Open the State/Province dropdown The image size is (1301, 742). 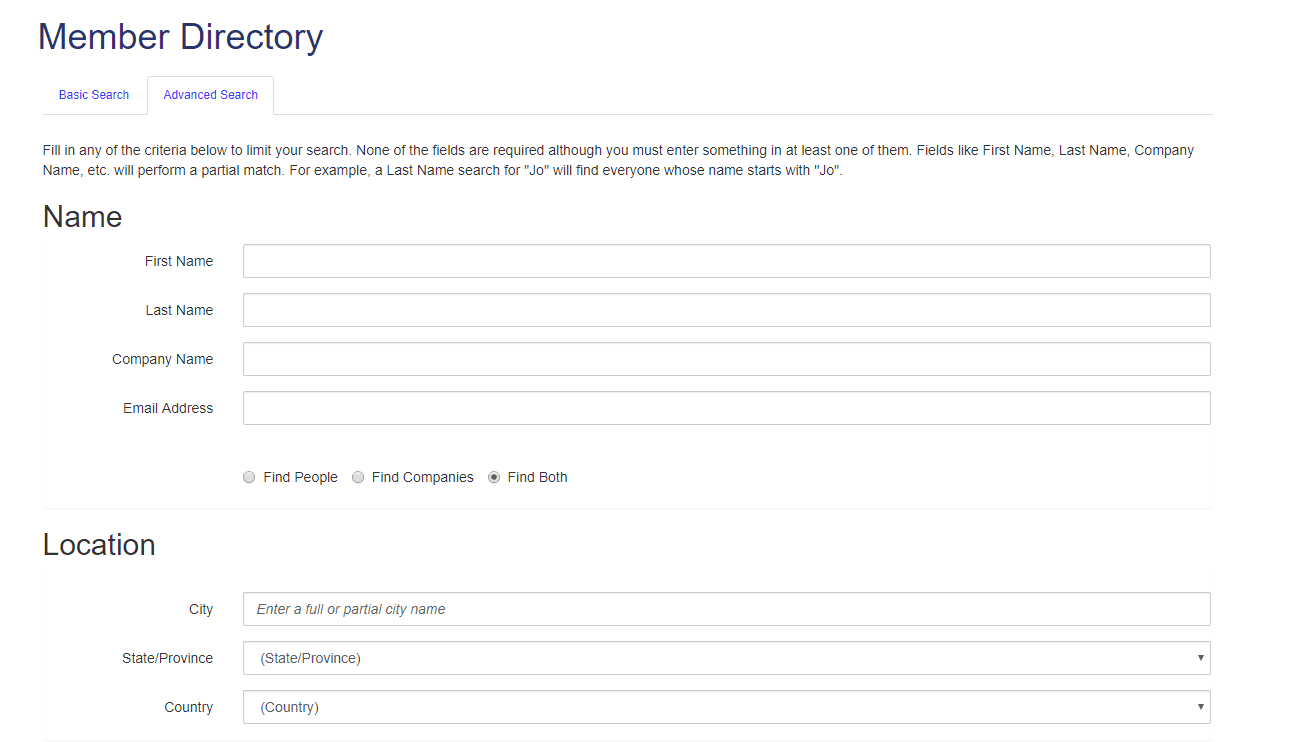coord(726,658)
